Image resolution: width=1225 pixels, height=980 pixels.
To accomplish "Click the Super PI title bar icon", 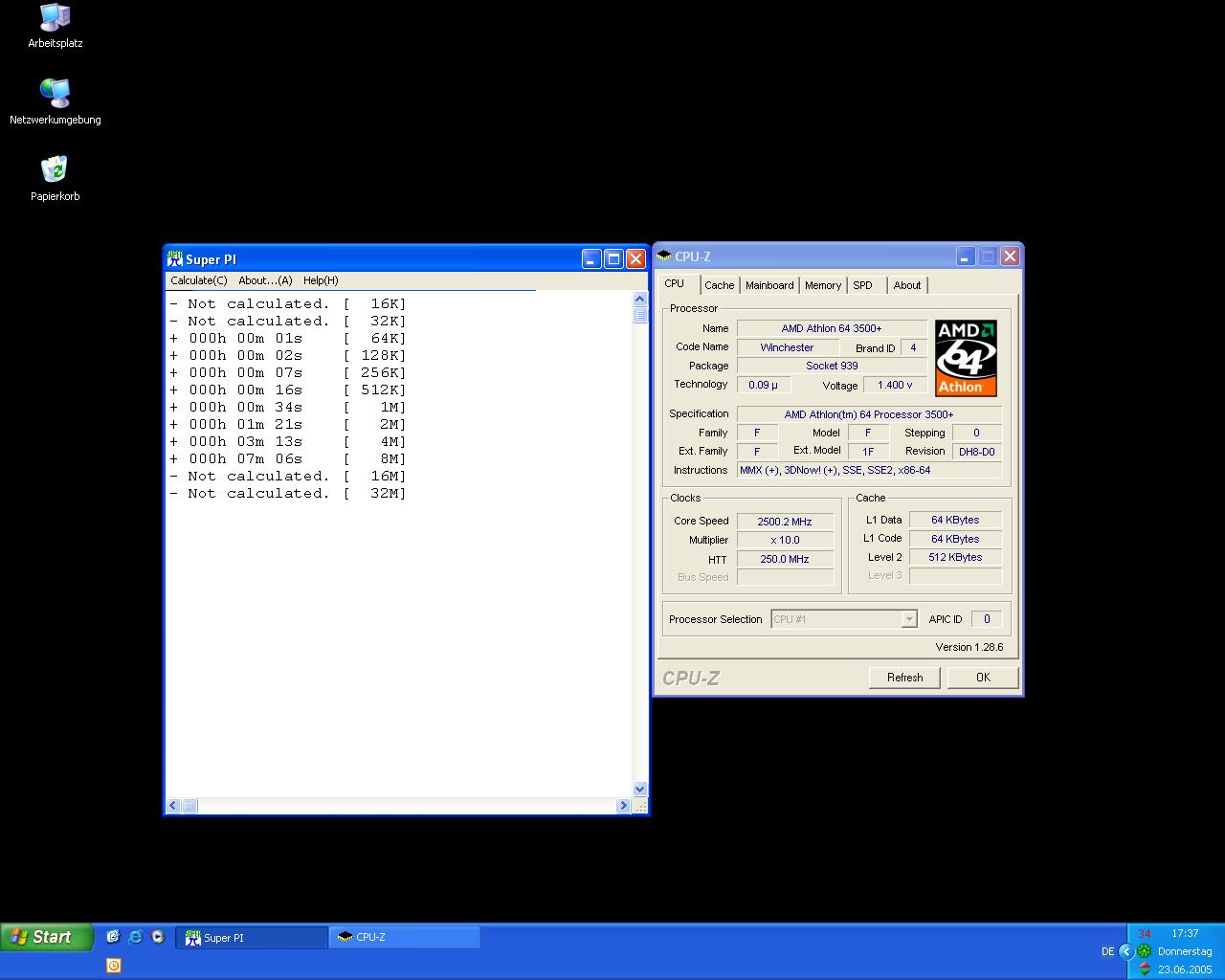I will (x=174, y=258).
